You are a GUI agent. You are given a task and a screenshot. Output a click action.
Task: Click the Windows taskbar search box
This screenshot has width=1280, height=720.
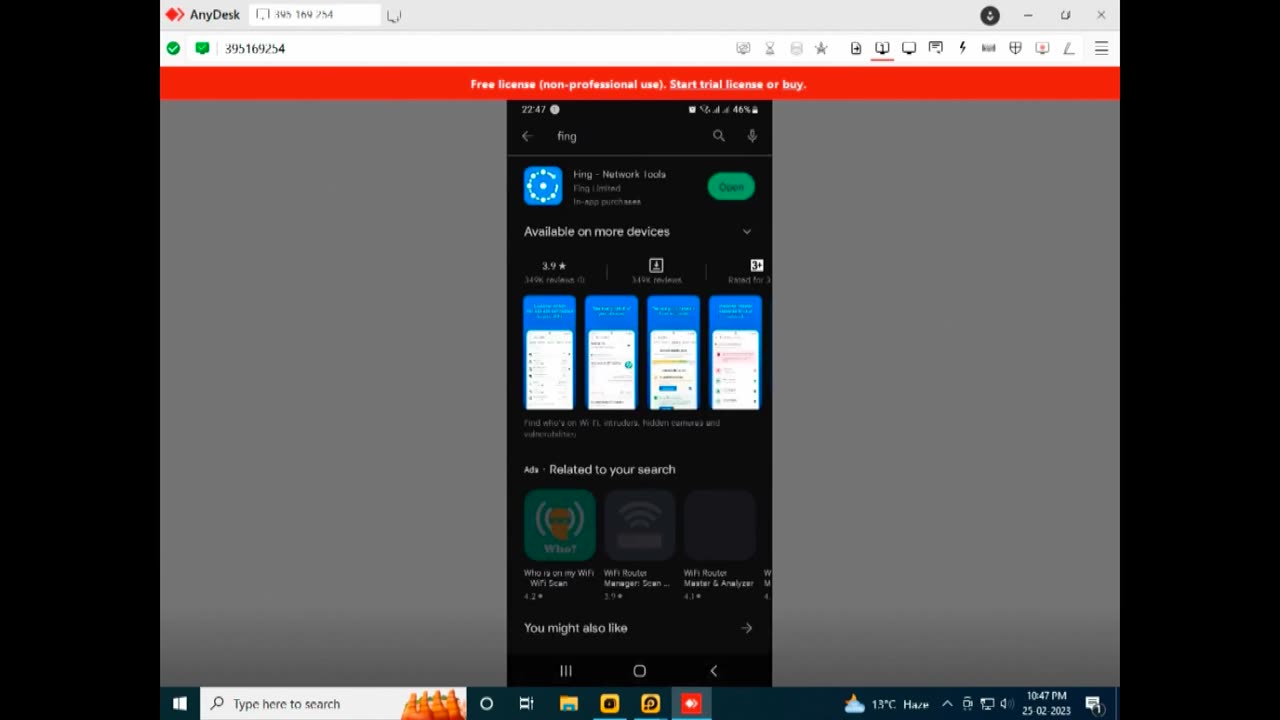(333, 704)
